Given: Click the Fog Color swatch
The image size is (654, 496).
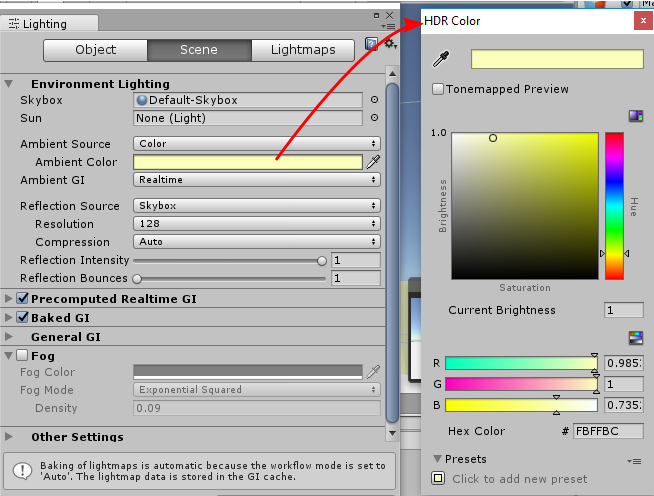Looking at the screenshot, I should 248,372.
